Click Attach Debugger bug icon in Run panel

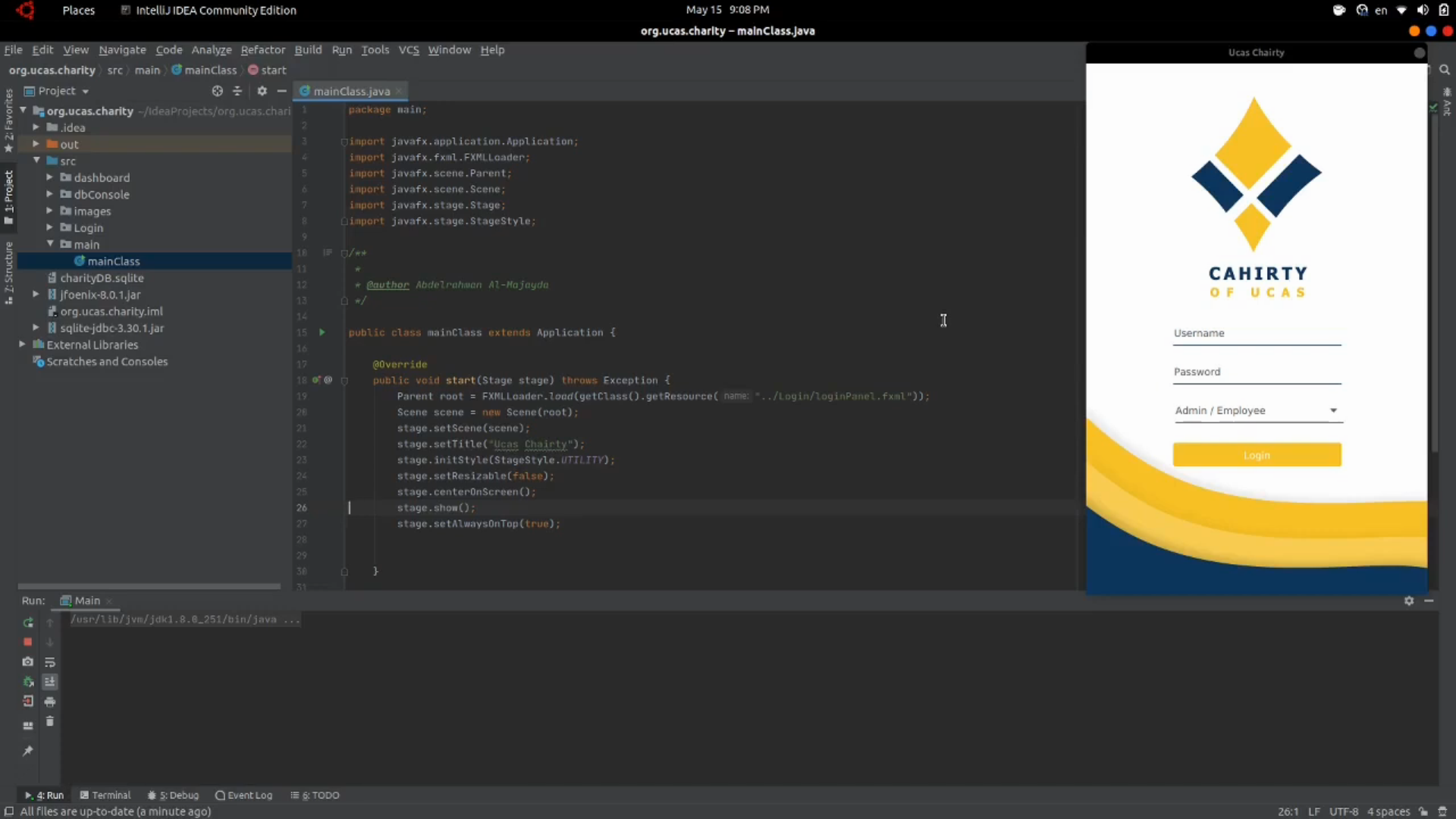[x=28, y=682]
